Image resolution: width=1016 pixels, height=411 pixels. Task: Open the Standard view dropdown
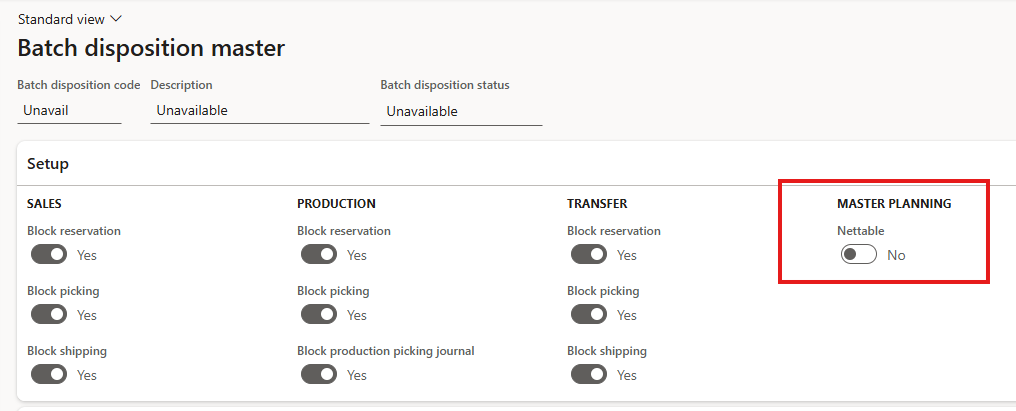(x=70, y=19)
